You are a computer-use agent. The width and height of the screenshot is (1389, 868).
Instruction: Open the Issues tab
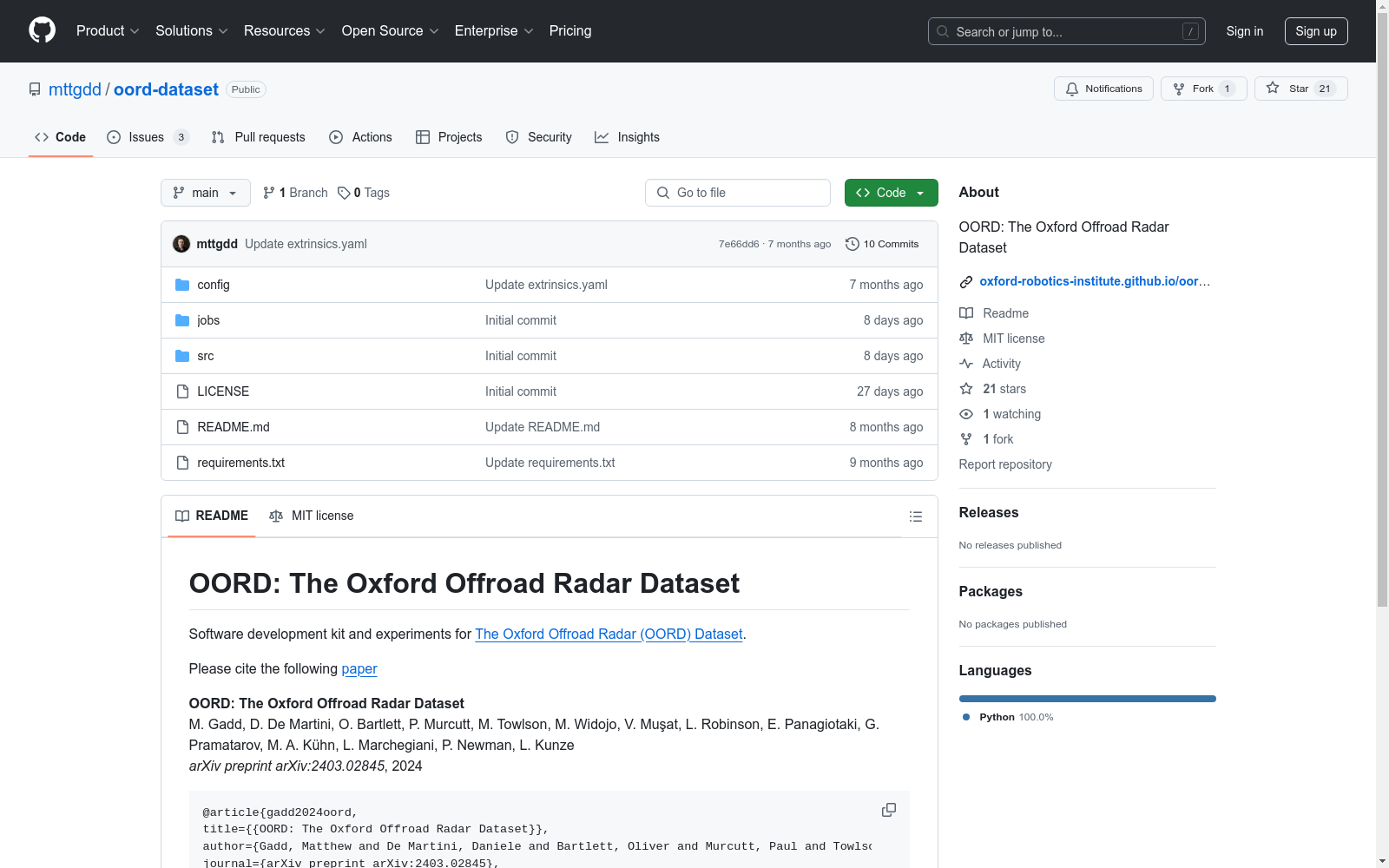[x=148, y=137]
